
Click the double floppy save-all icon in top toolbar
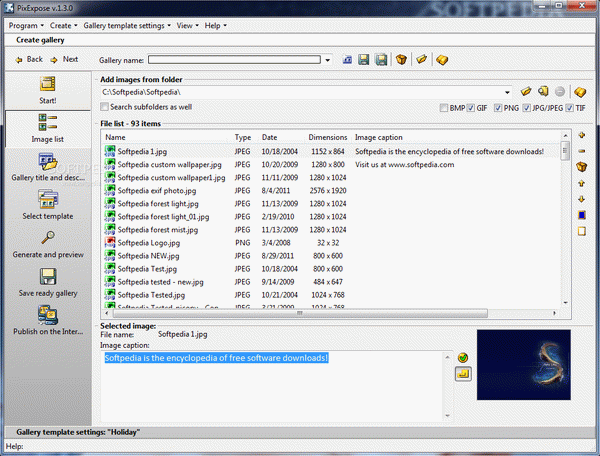point(381,60)
